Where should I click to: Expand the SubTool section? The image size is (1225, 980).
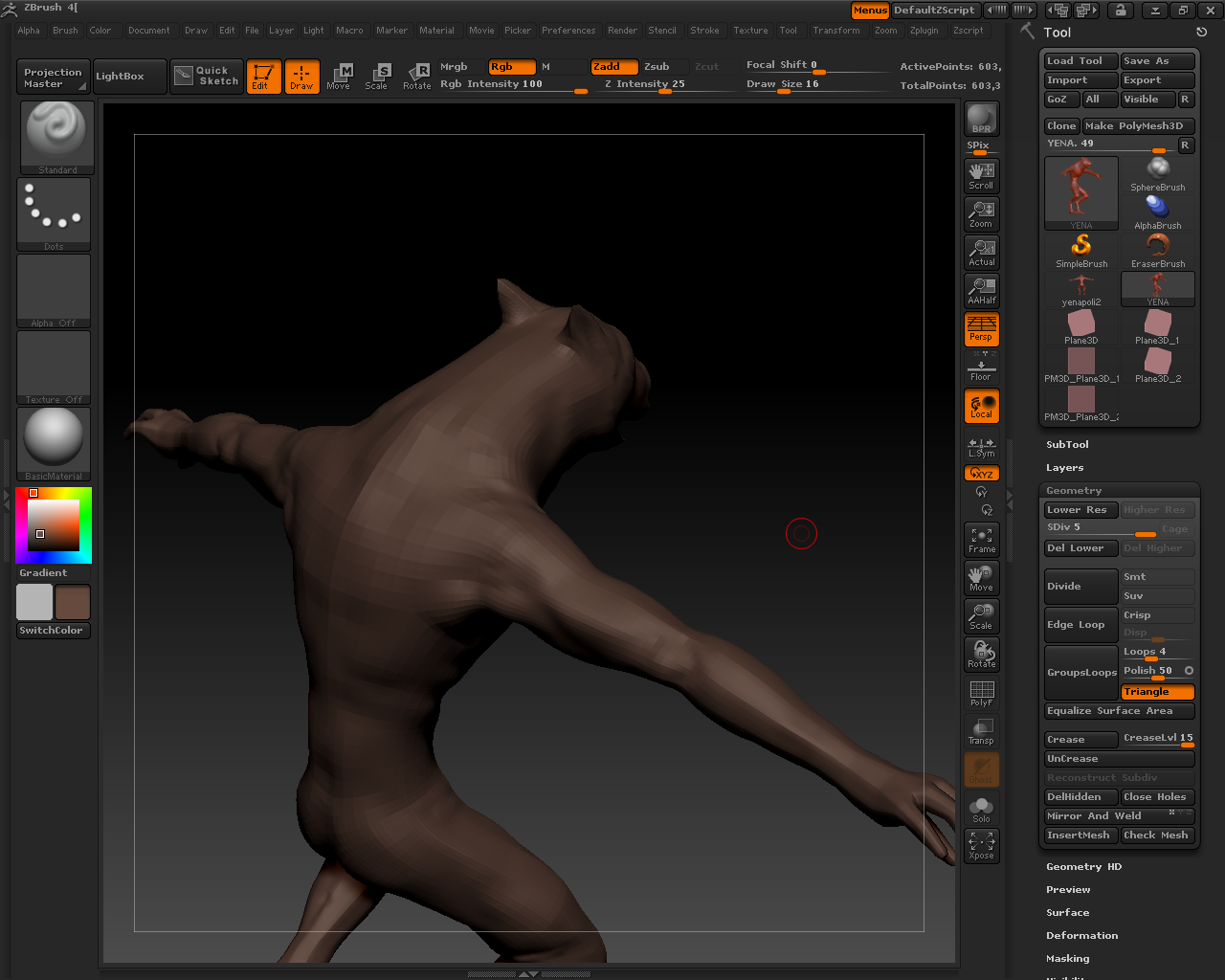[1067, 445]
